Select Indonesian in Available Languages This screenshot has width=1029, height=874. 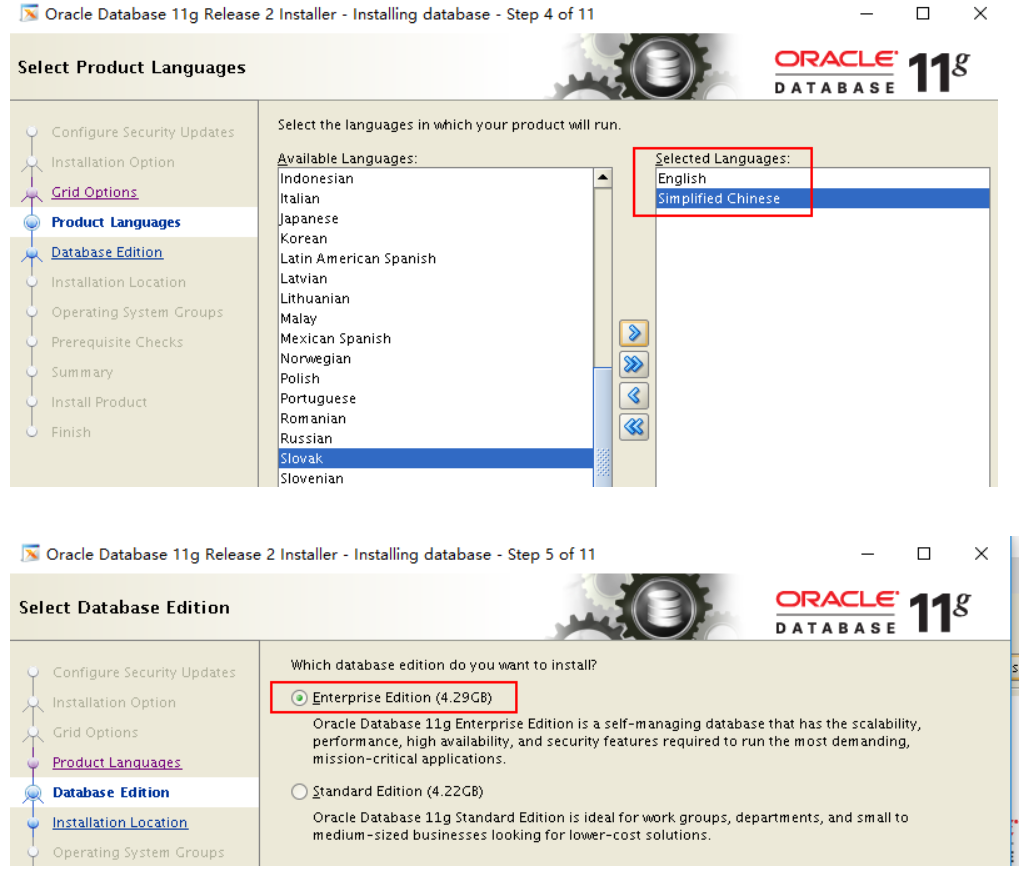click(436, 178)
